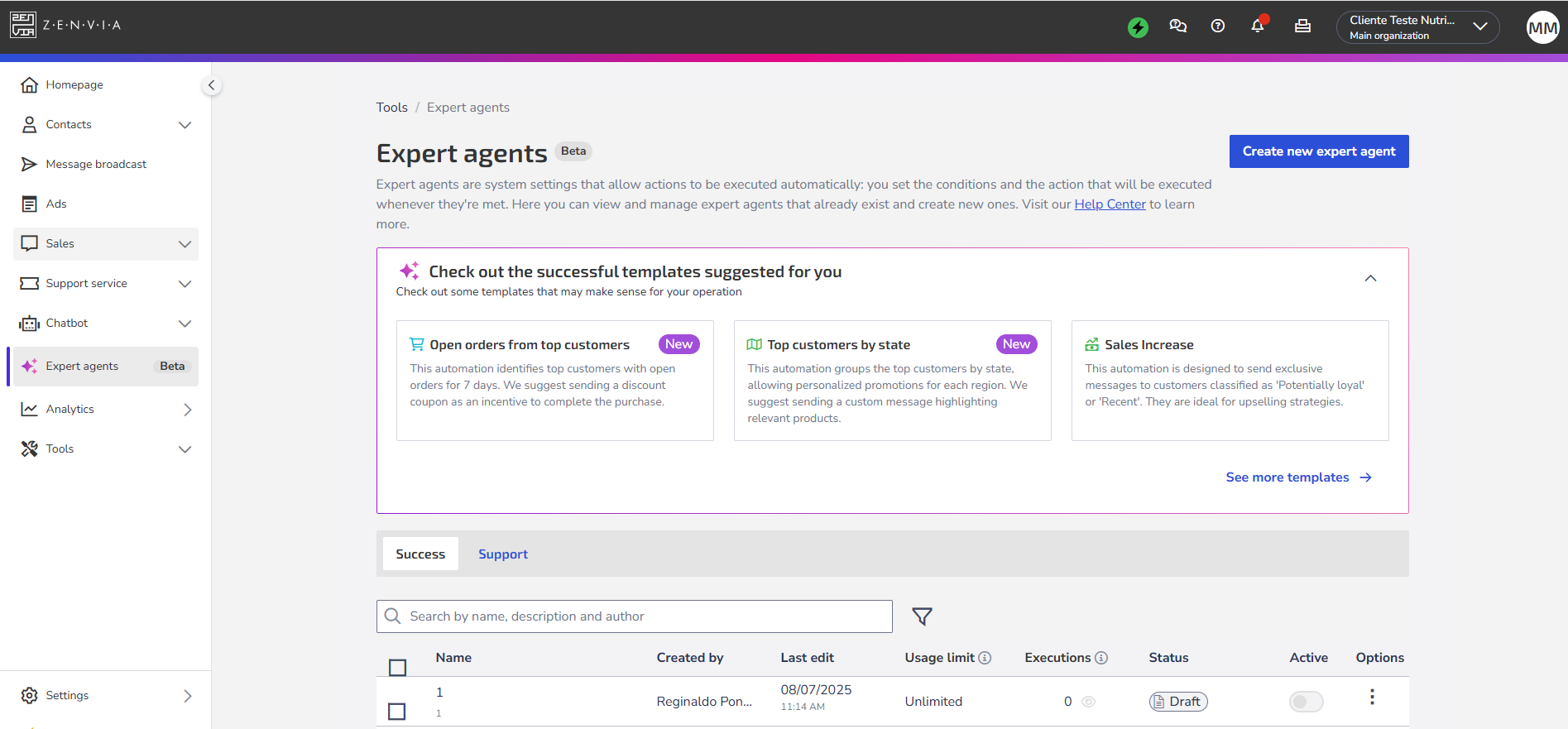Open the filter funnel icon beside search
The image size is (1568, 729).
pos(922,616)
